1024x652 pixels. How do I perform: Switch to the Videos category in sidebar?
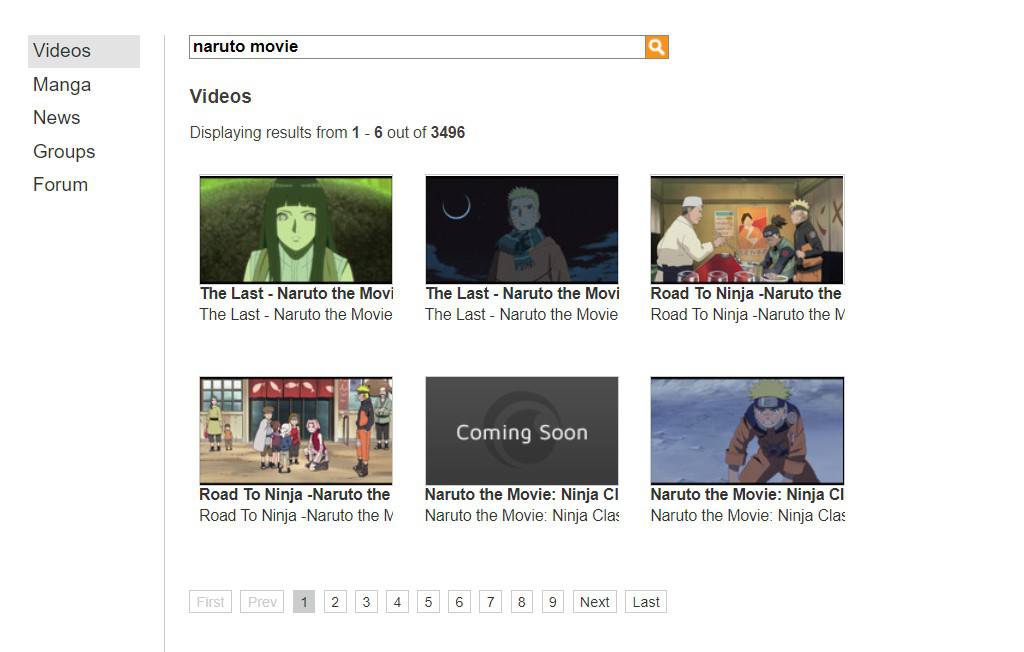[x=84, y=51]
